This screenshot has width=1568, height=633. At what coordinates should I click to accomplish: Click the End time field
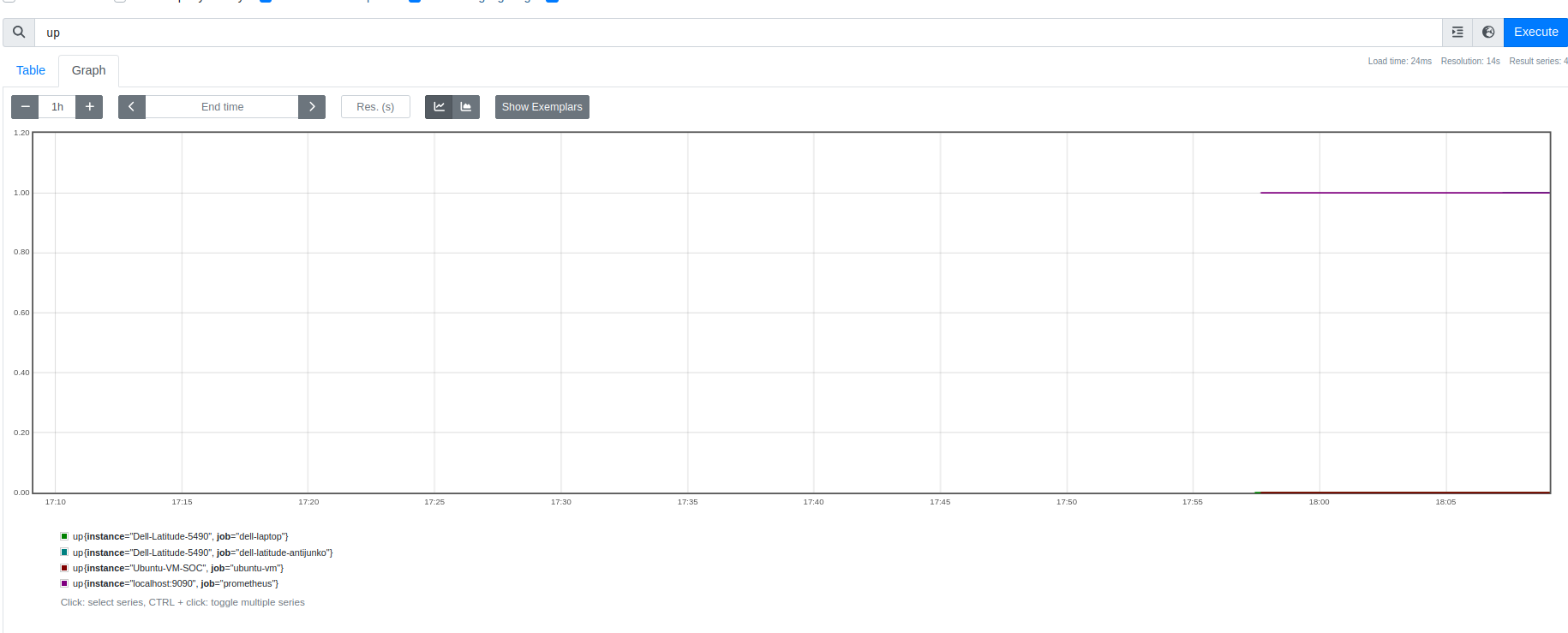222,107
